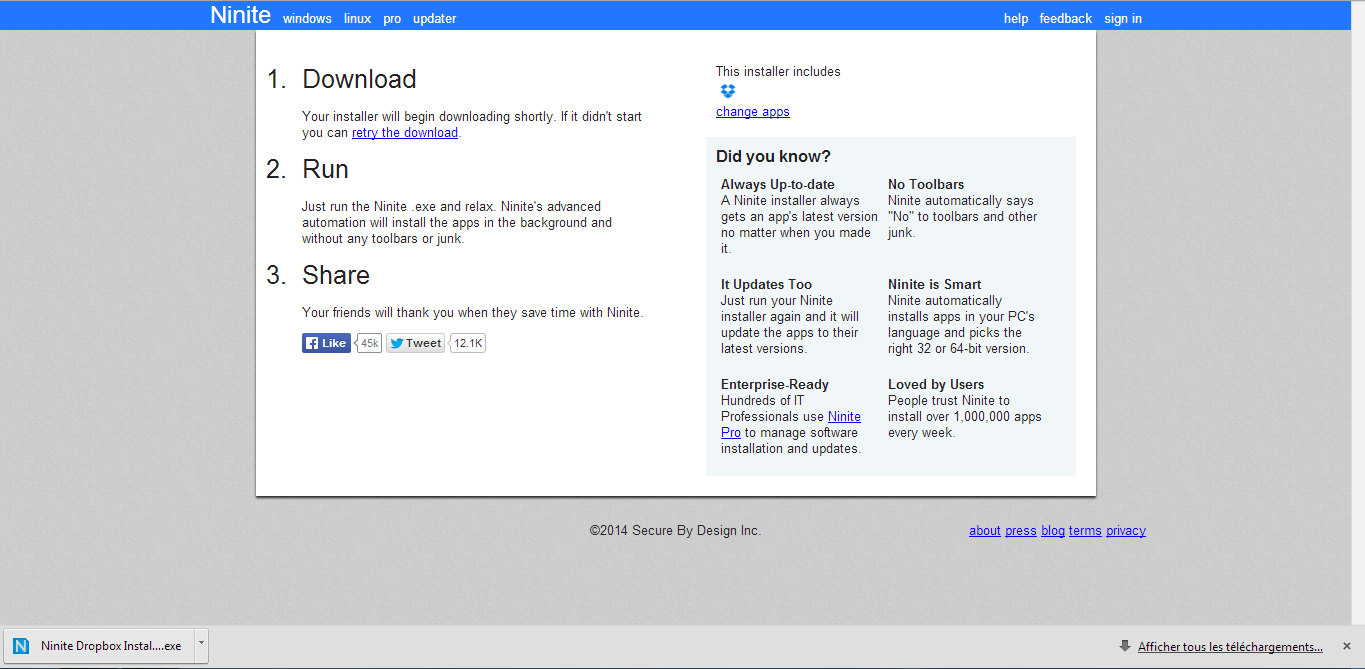Click the download arrow icon in downloads bar
The image size is (1365, 669).
coord(1125,646)
